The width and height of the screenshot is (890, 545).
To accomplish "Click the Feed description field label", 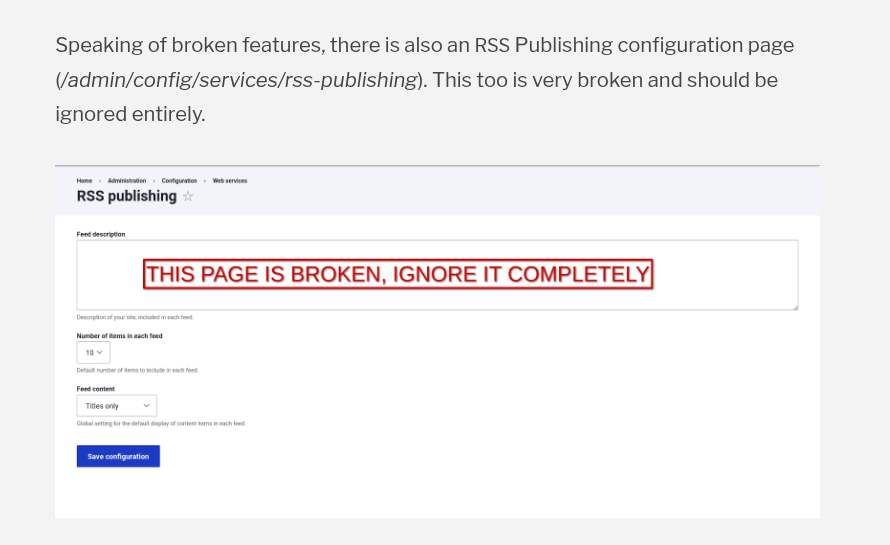I will tap(101, 234).
